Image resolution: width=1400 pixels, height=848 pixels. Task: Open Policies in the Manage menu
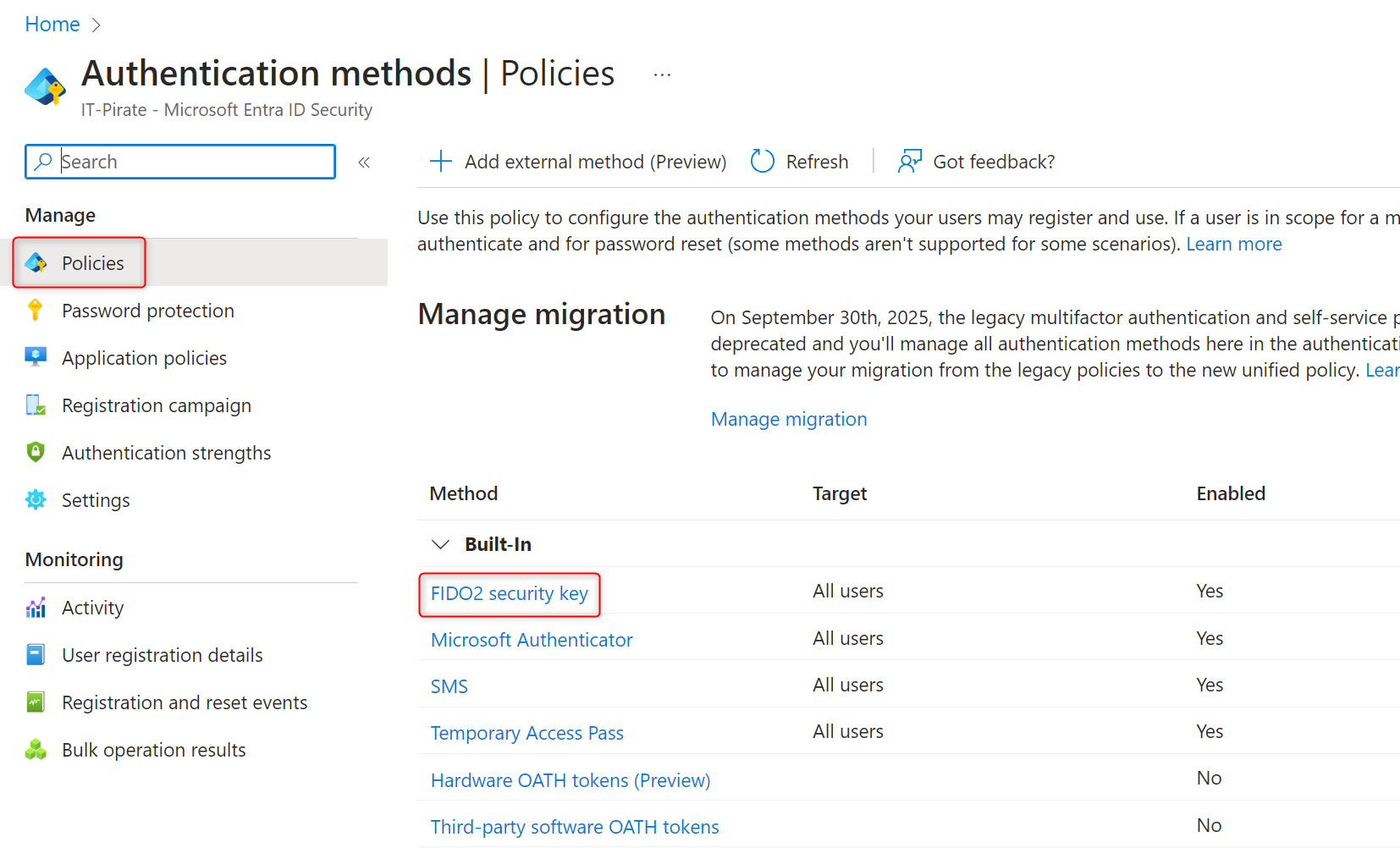92,263
